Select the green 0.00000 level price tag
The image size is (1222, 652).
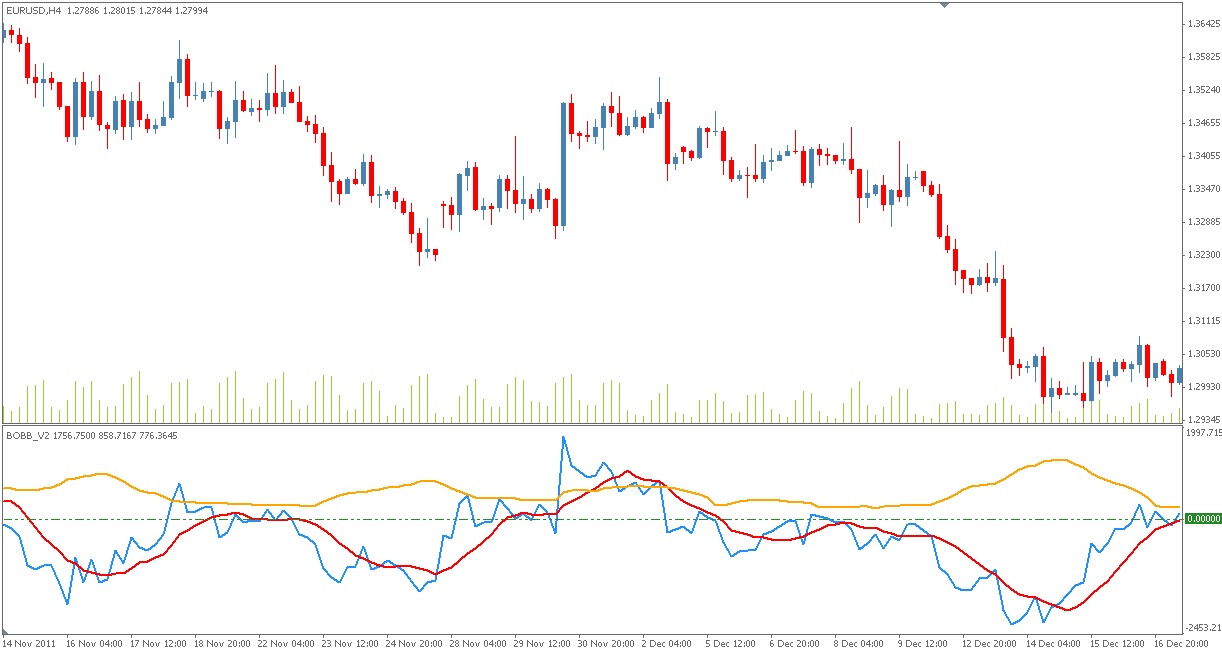(1203, 519)
